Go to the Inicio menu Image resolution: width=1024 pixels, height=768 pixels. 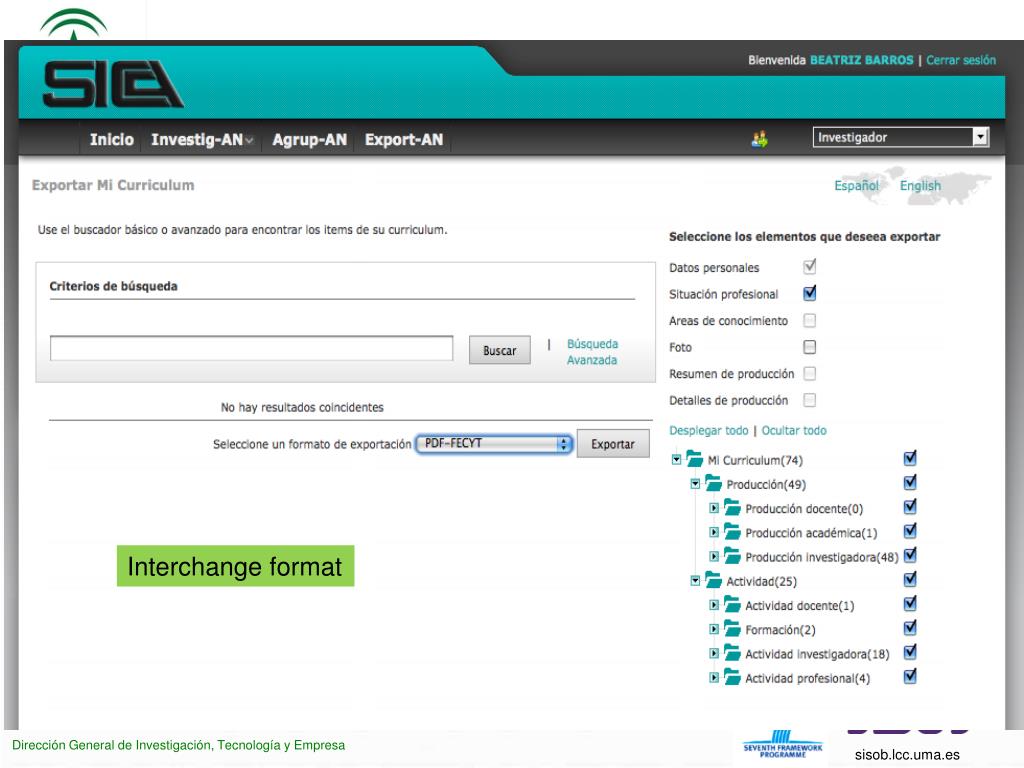pyautogui.click(x=112, y=139)
